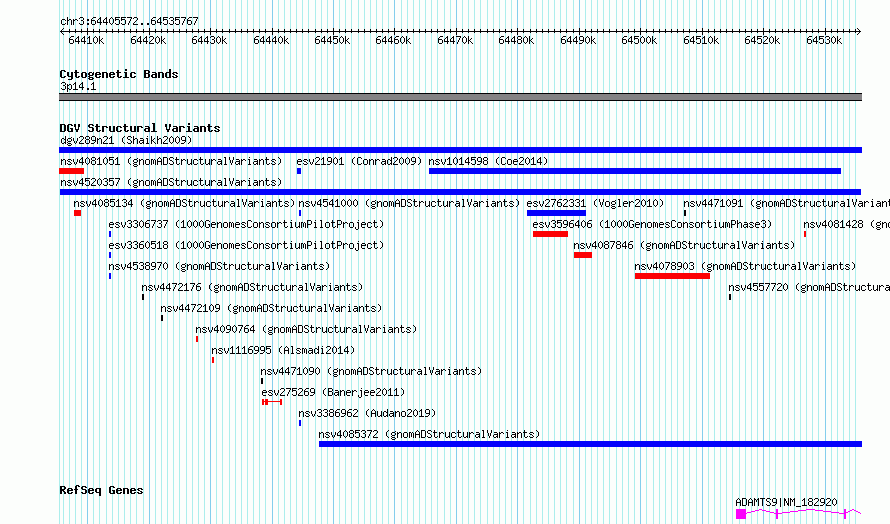
Task: Click the 64480k ruler position
Action: click(516, 40)
